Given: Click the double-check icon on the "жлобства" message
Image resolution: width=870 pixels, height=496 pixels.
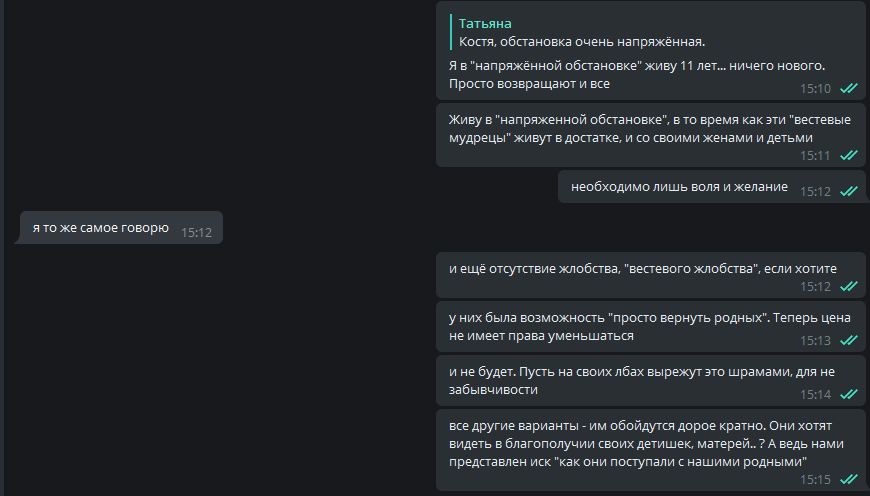Looking at the screenshot, I should tap(849, 287).
